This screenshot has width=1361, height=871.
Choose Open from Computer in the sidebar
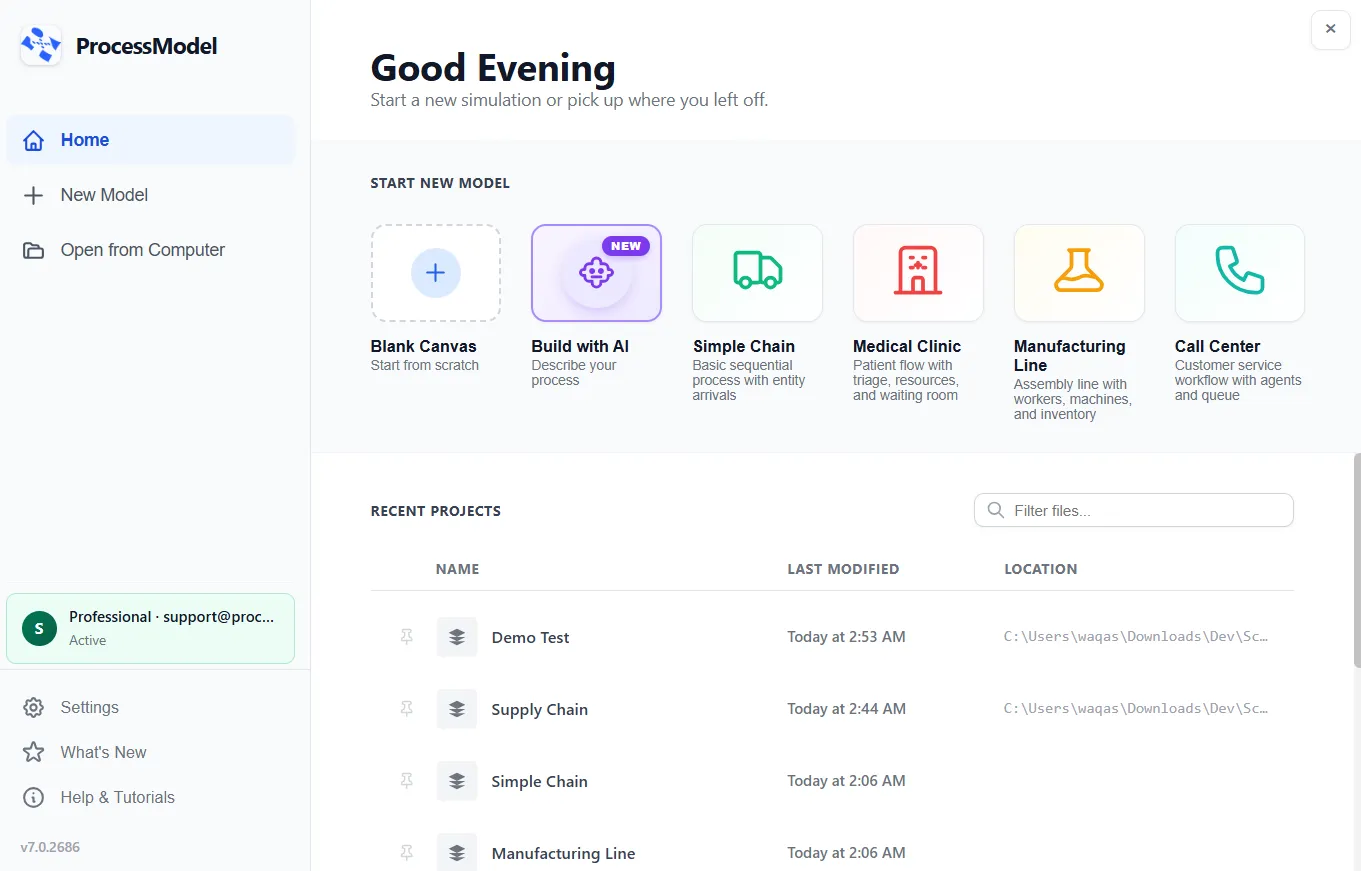151,250
